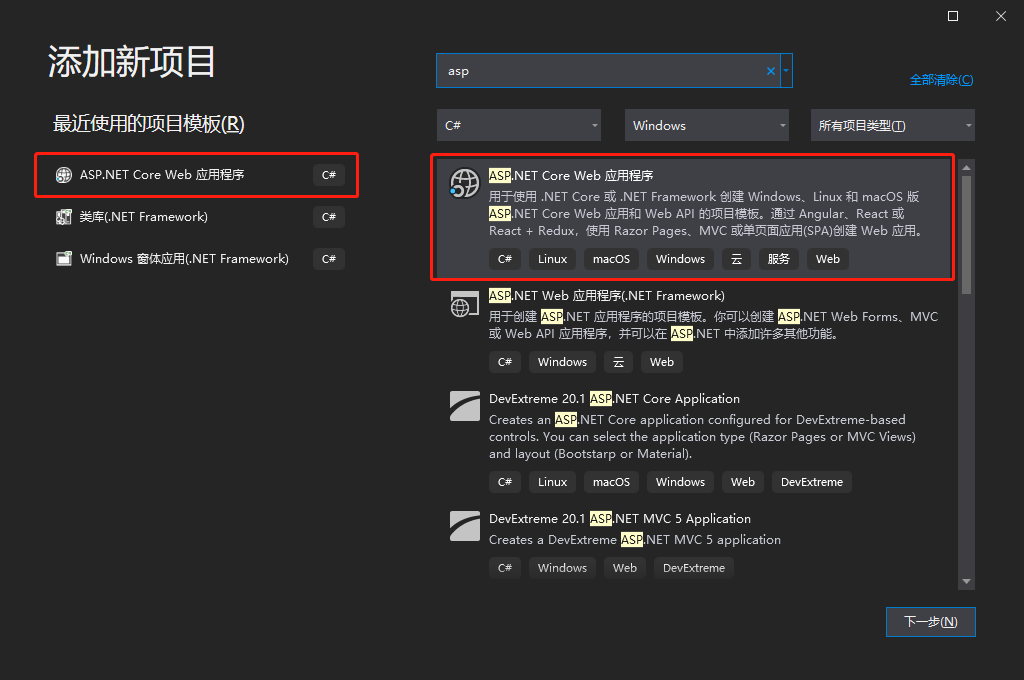Viewport: 1024px width, 680px height.
Task: Open the C# language filter dropdown
Action: [x=519, y=125]
